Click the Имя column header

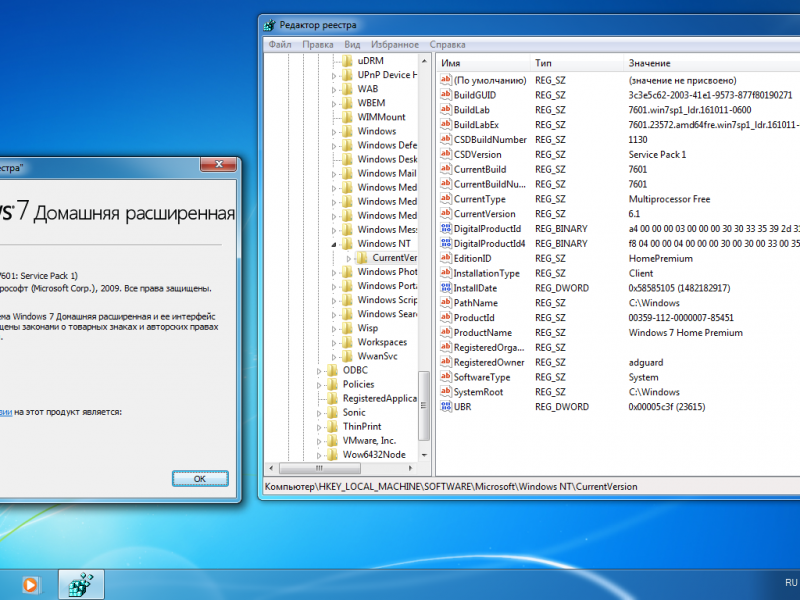[483, 63]
